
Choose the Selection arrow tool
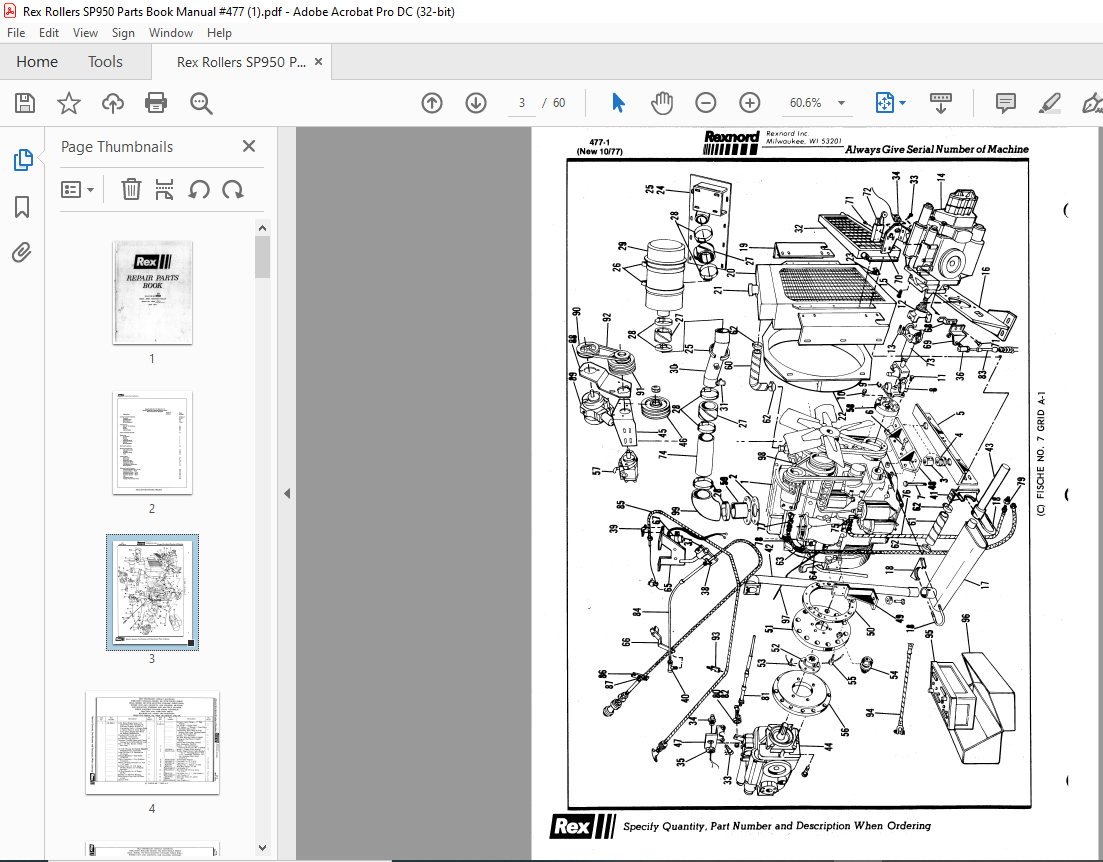click(x=618, y=103)
